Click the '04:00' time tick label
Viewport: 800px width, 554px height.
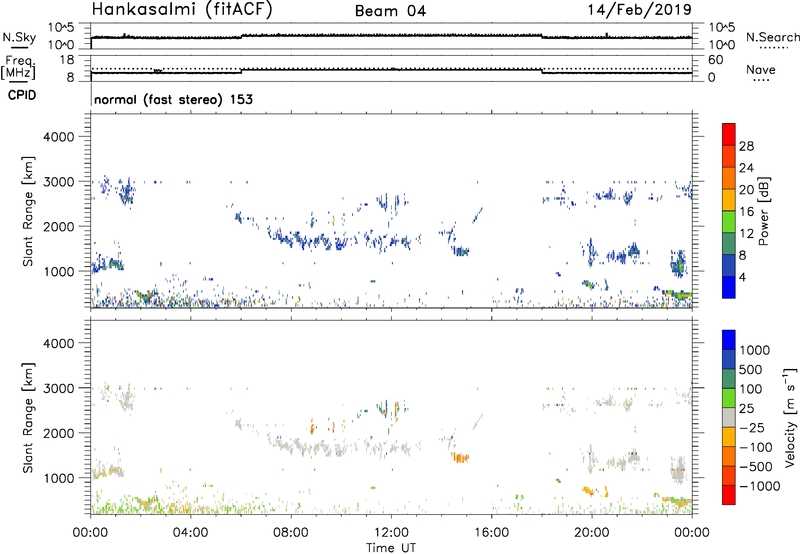click(x=190, y=533)
